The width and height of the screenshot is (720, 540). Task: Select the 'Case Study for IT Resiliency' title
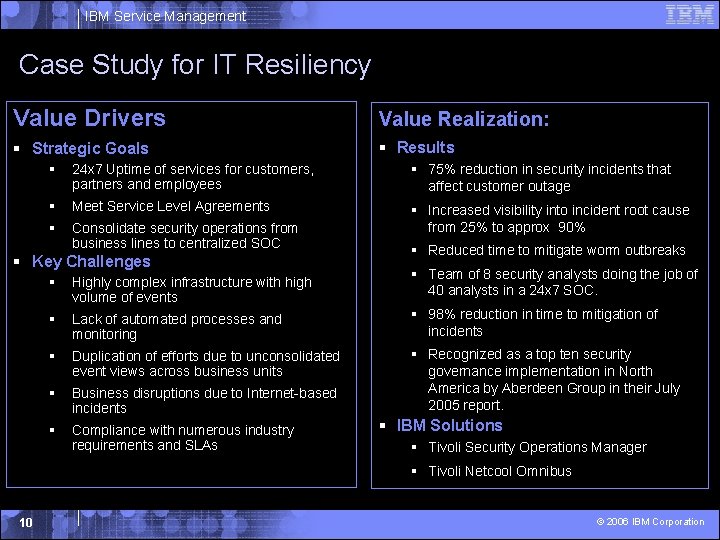(195, 65)
